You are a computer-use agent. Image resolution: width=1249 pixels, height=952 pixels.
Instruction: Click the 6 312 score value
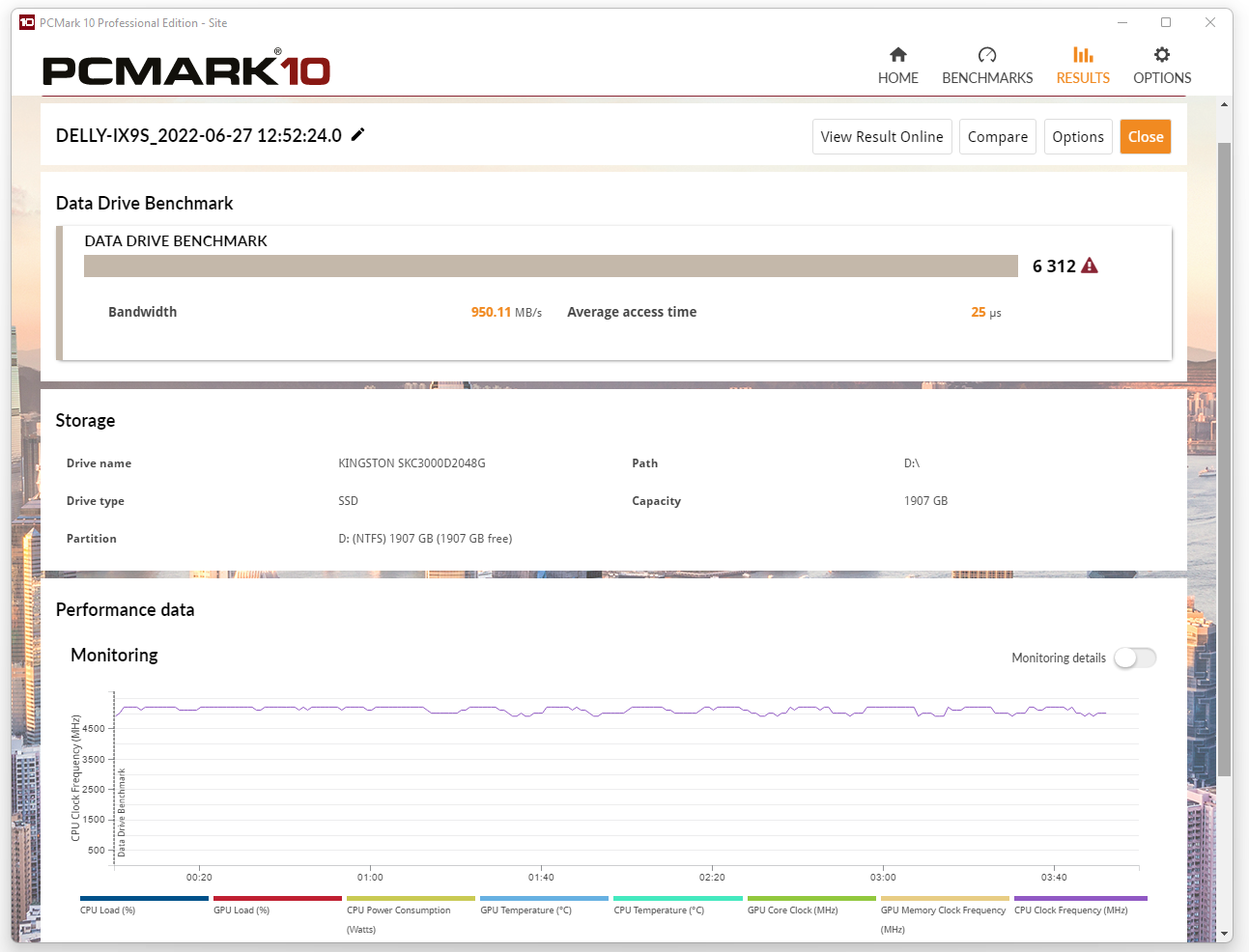(1054, 266)
